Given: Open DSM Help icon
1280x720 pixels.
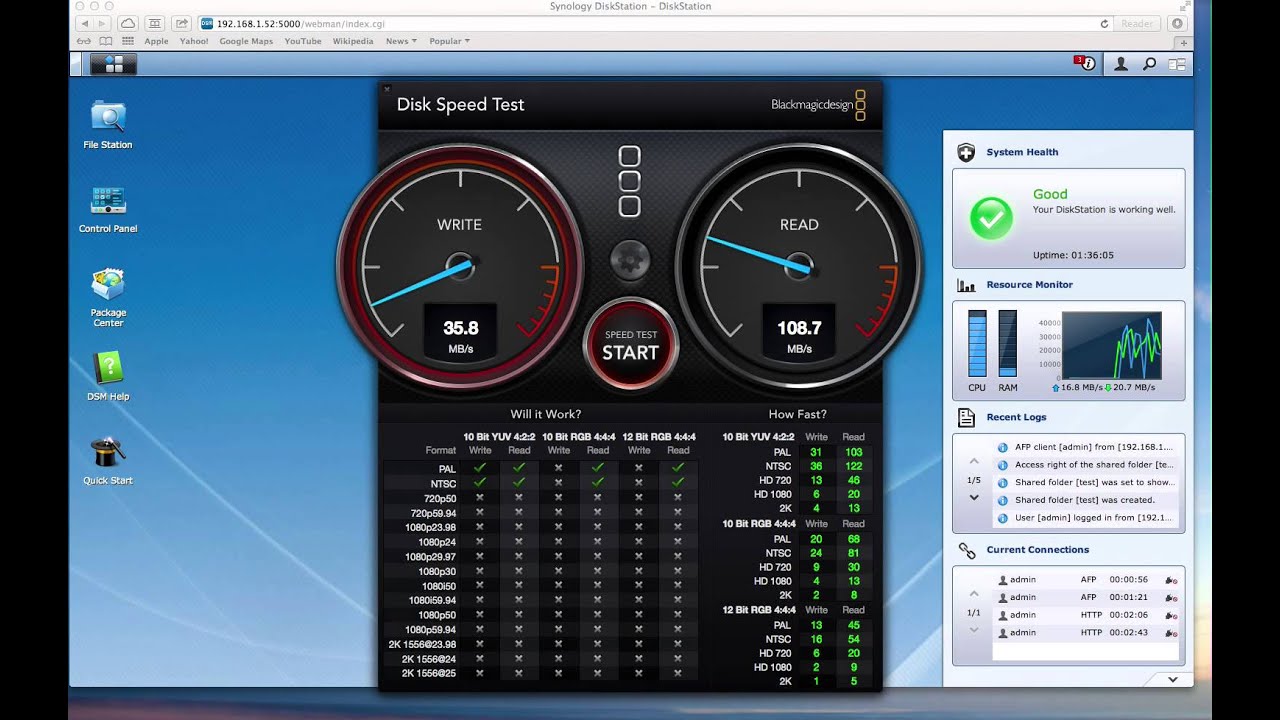Looking at the screenshot, I should pyautogui.click(x=108, y=376).
